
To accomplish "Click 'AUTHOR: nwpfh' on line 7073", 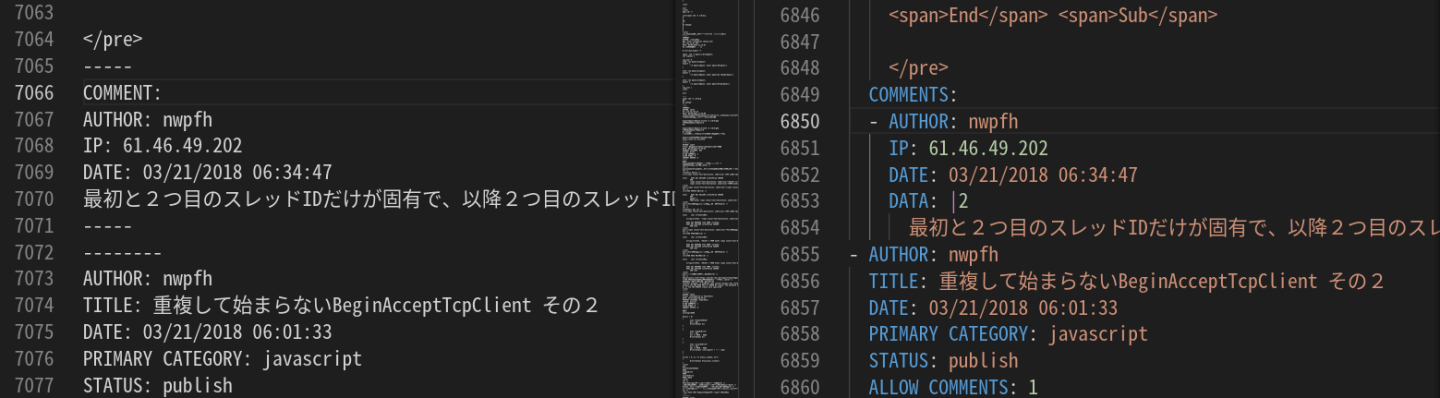I will (147, 279).
